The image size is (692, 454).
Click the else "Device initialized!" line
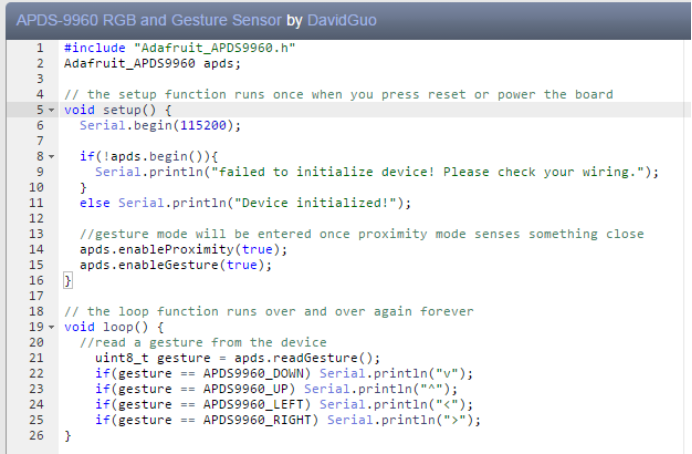pos(245,203)
